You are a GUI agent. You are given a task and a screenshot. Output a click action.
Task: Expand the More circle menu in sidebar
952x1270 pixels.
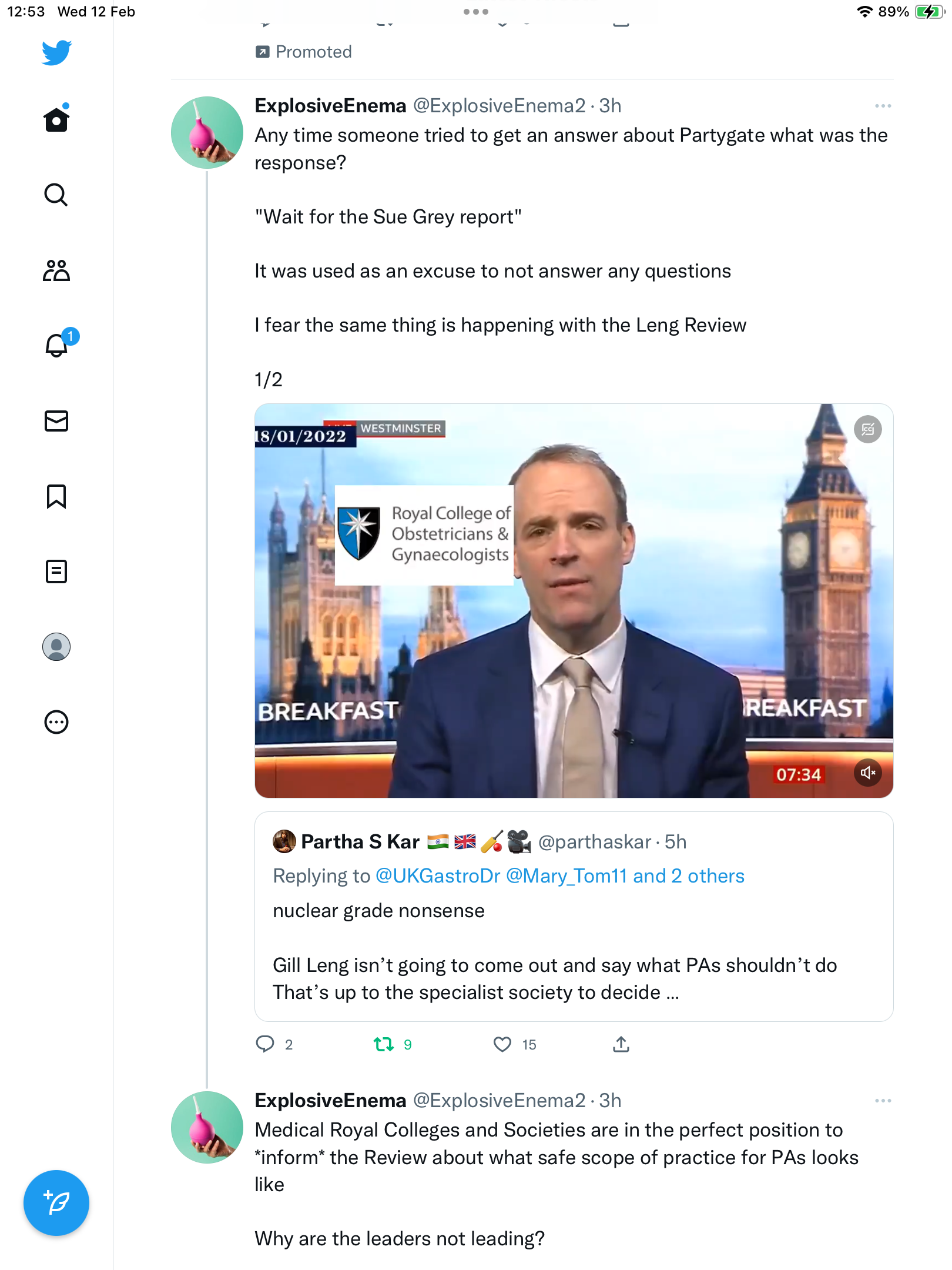(56, 722)
